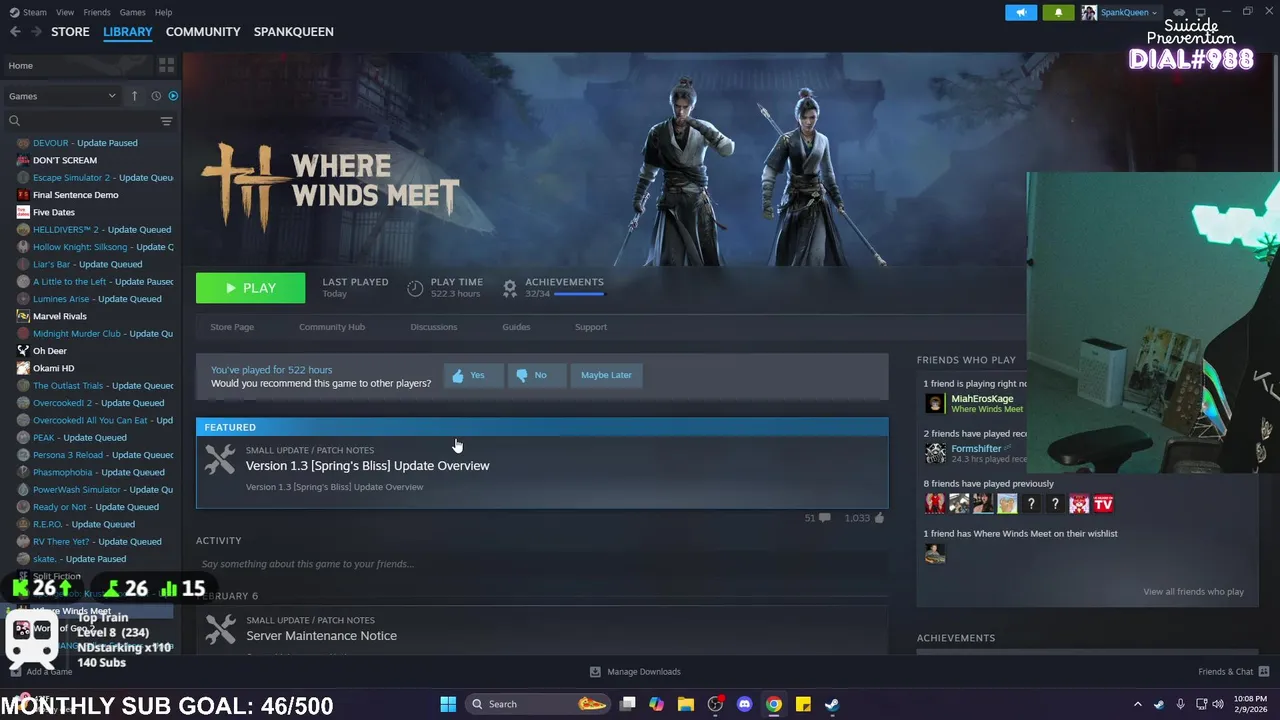The width and height of the screenshot is (1280, 720).
Task: Click the wrench icon of Version 1.3 update
Action: pyautogui.click(x=220, y=460)
